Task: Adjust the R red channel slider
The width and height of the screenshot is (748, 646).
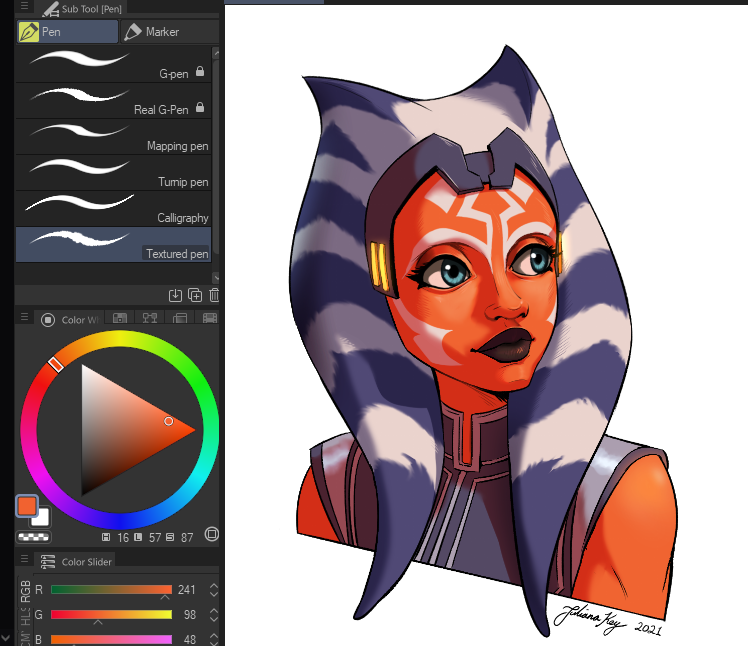Action: (111, 590)
